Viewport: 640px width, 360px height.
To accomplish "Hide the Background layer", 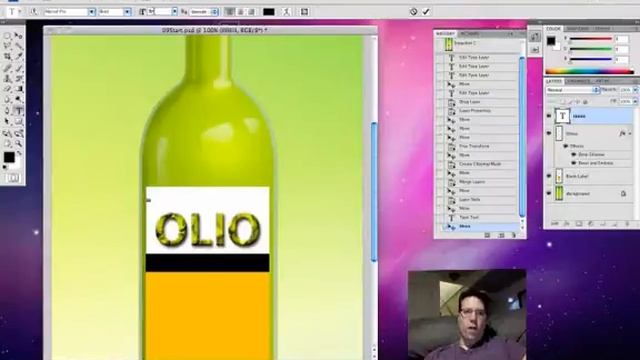I will (x=549, y=193).
